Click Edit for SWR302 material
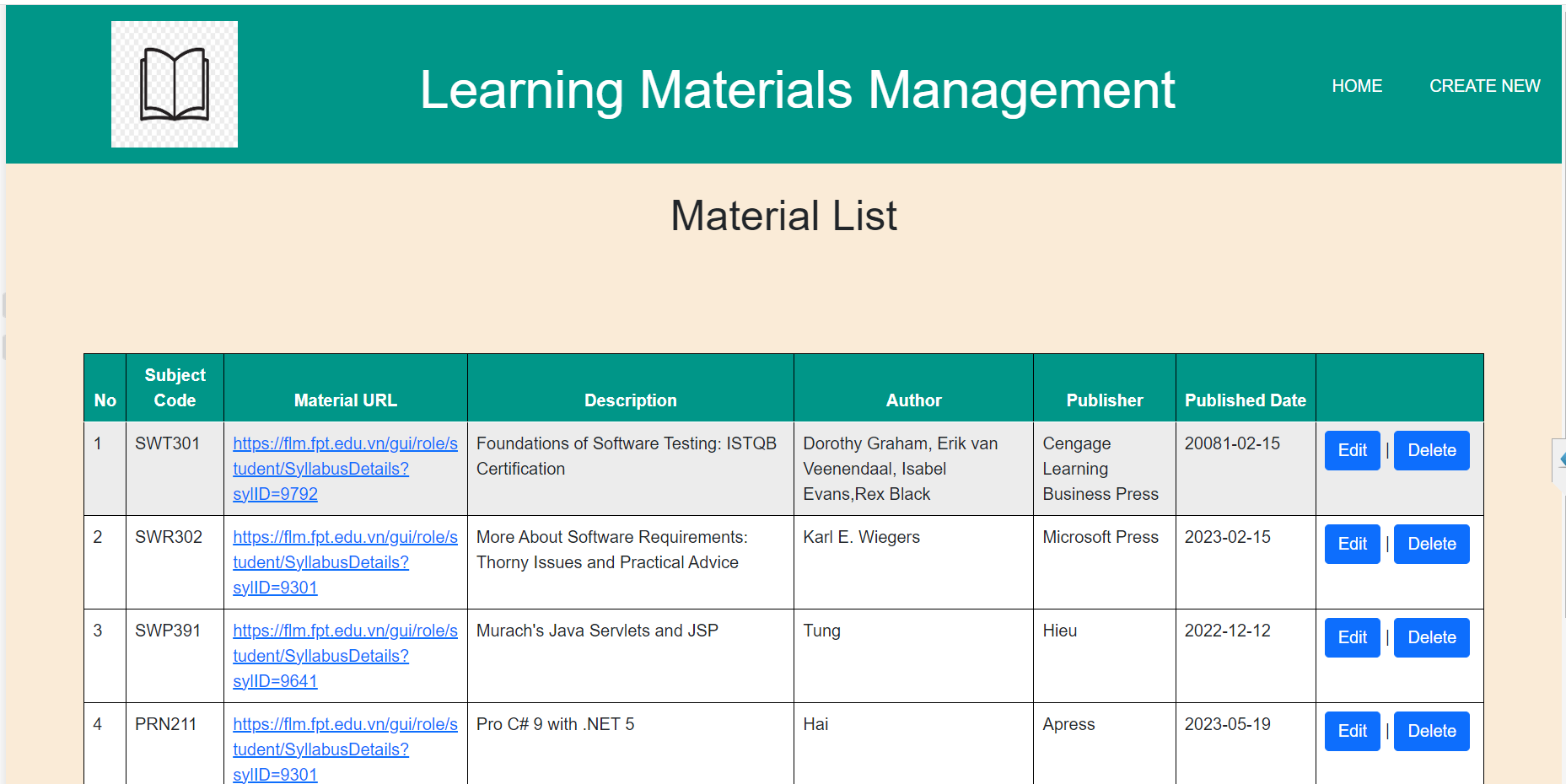The width and height of the screenshot is (1566, 784). coord(1352,544)
